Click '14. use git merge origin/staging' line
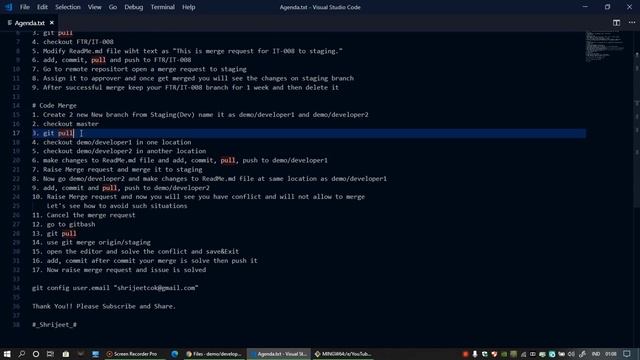 (x=91, y=242)
